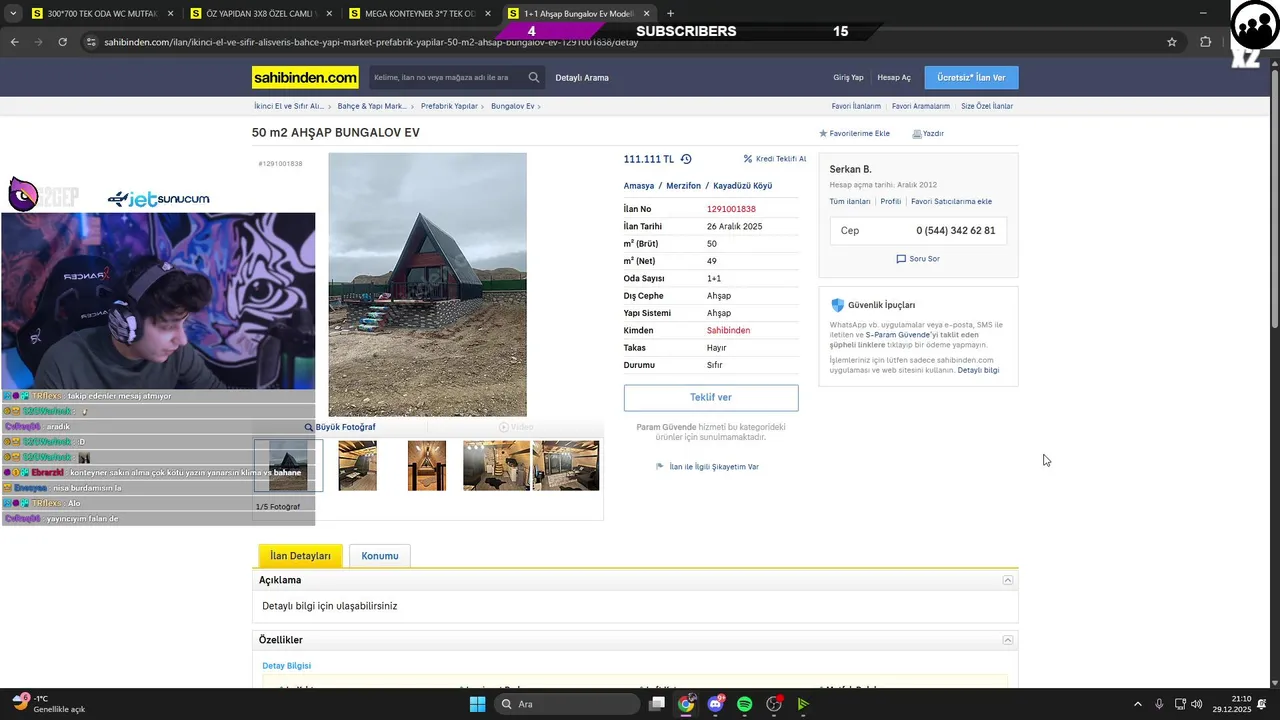This screenshot has width=1280, height=720.
Task: Click the browser address bar URL
Action: click(x=370, y=42)
